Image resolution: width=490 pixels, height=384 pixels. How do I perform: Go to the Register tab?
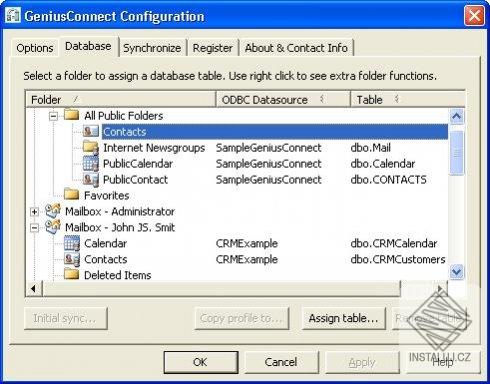[213, 48]
